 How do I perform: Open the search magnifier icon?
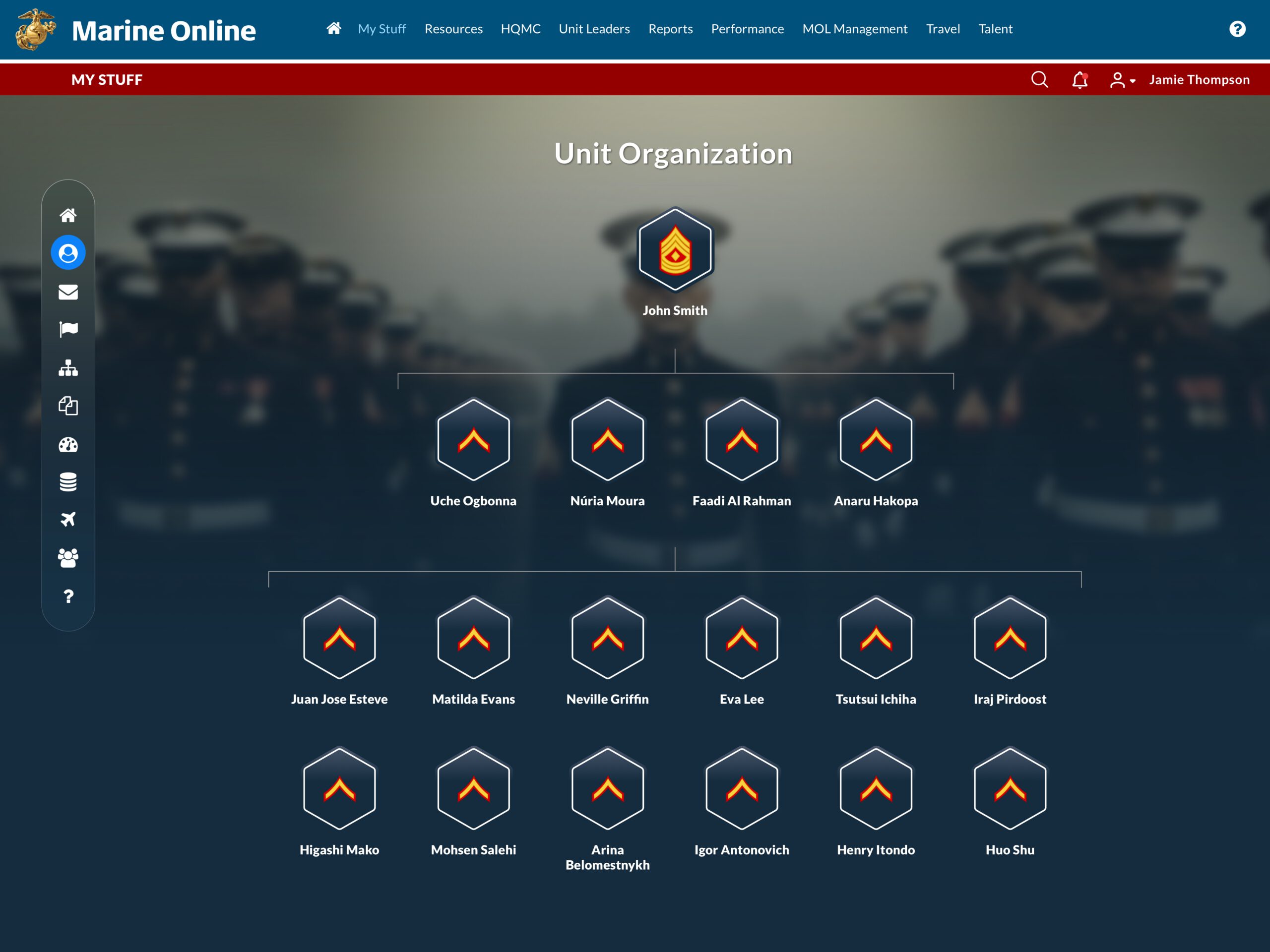pyautogui.click(x=1039, y=79)
